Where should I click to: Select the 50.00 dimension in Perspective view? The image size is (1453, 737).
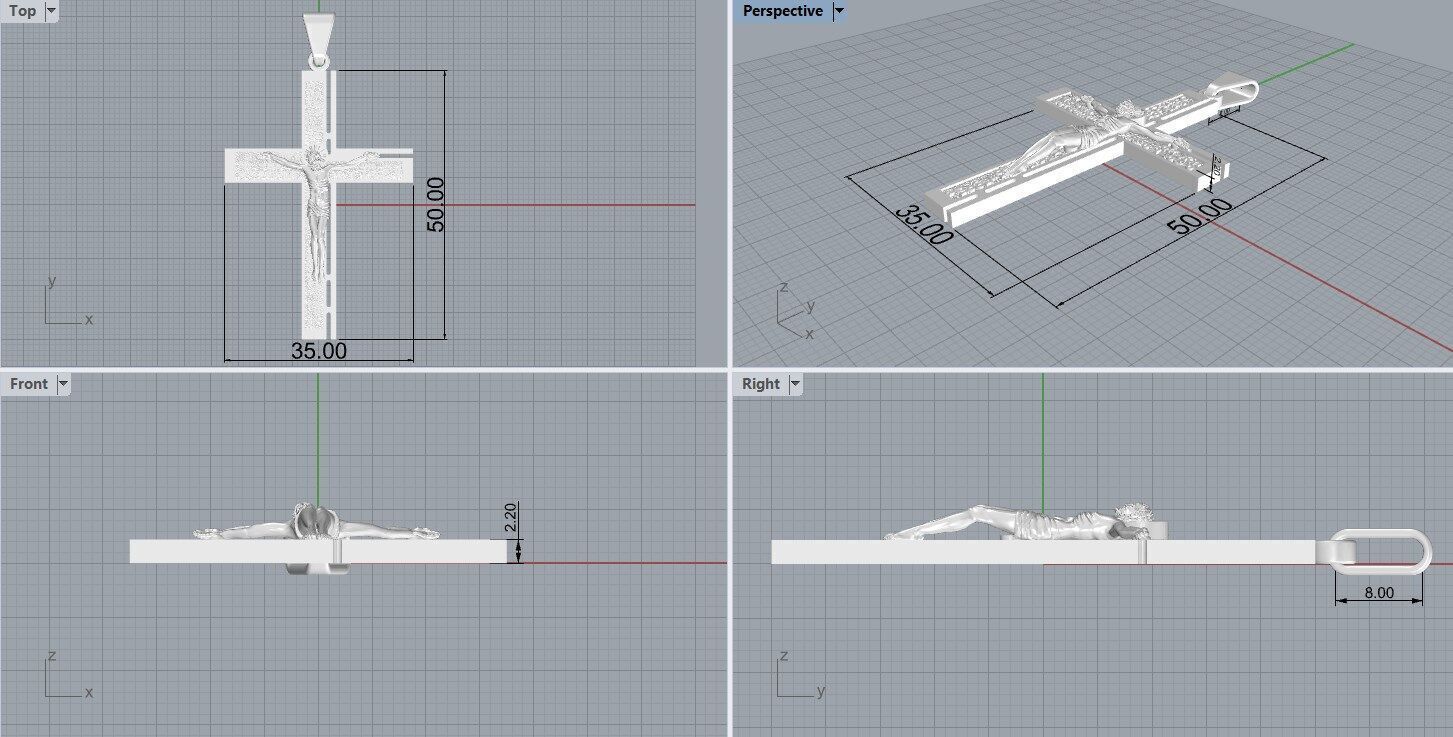pyautogui.click(x=1199, y=217)
